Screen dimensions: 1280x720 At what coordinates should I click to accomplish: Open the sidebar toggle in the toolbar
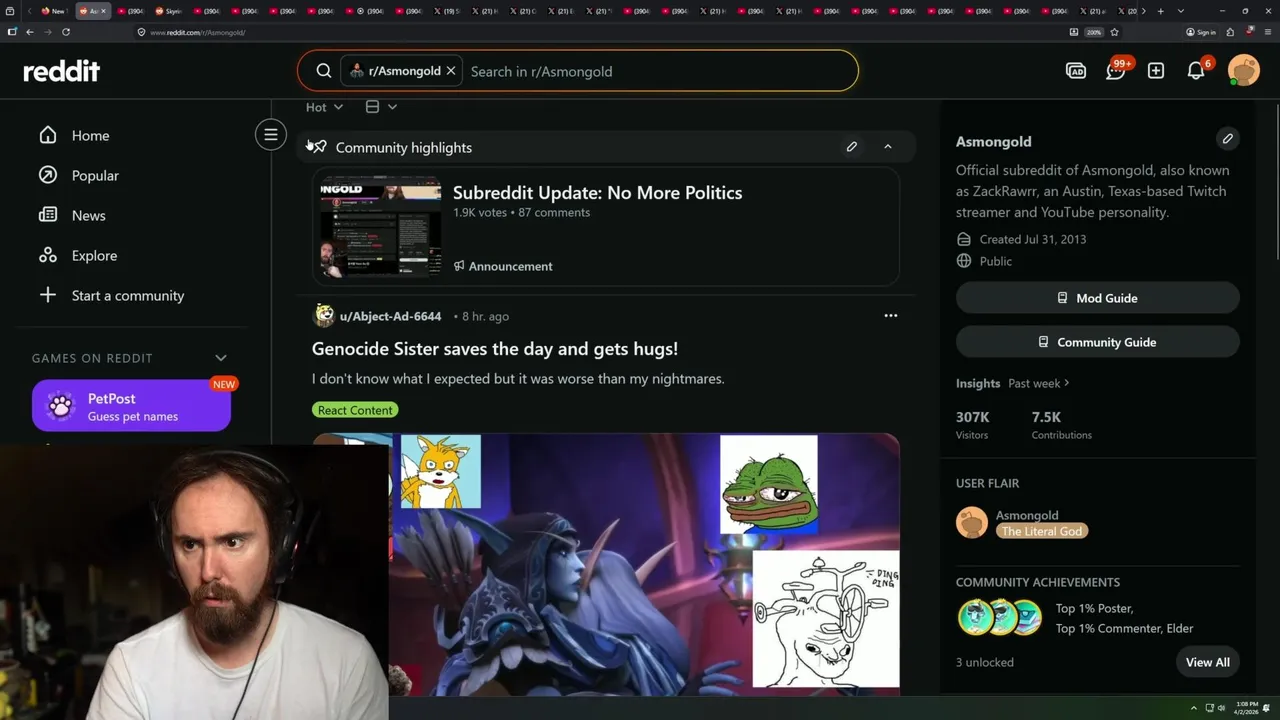point(11,32)
